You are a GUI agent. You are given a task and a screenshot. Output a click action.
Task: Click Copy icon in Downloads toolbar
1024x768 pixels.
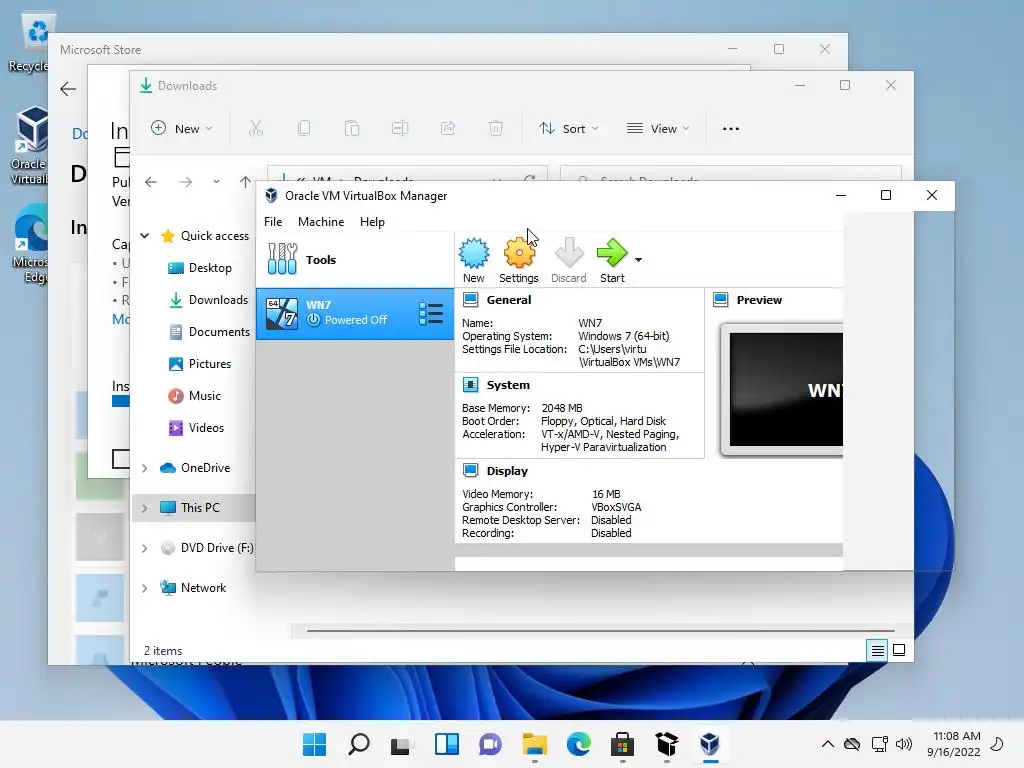point(304,129)
